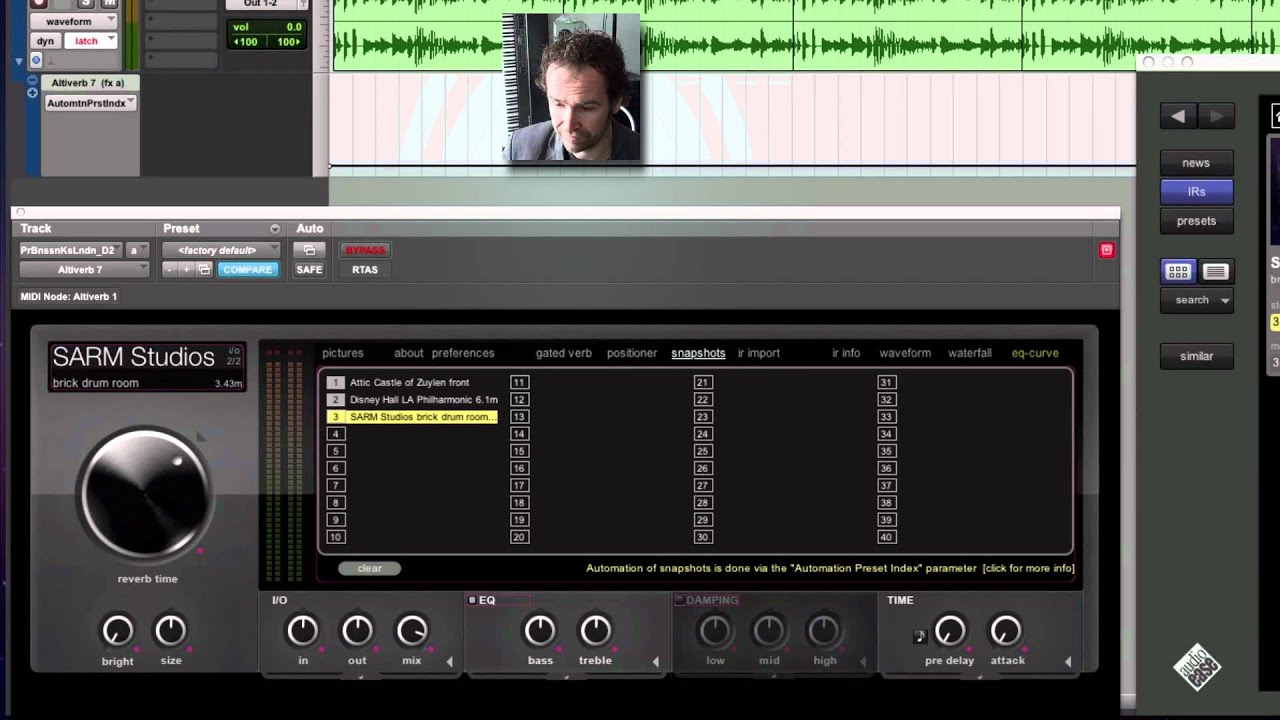1280x720 pixels.
Task: Open the search dropdown in IR browser
Action: [x=1197, y=300]
